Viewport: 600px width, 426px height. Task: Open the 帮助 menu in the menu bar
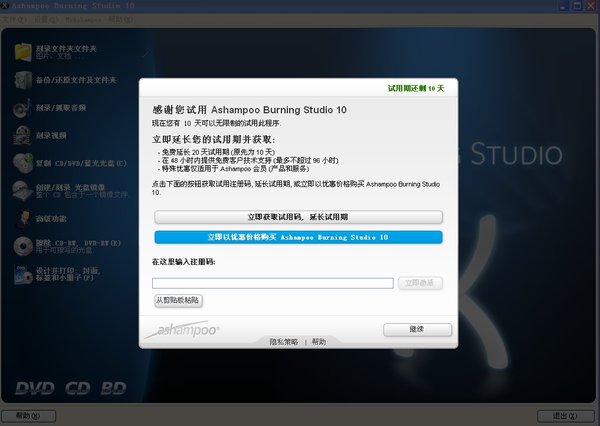121,19
